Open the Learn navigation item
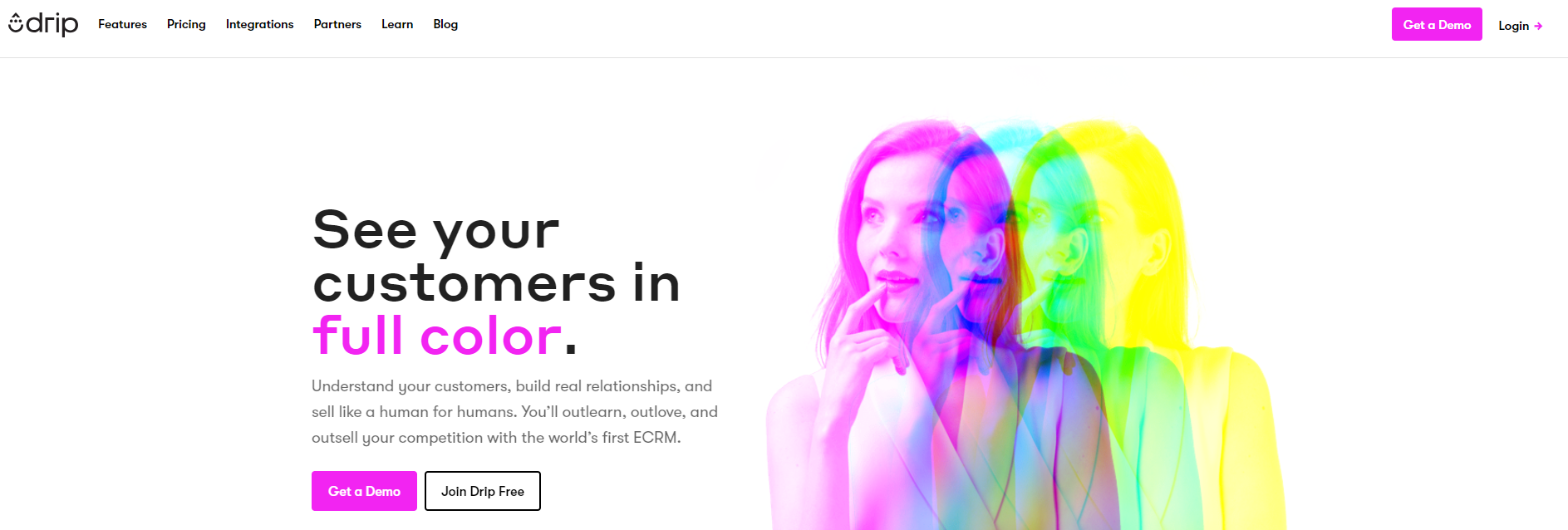 point(397,24)
